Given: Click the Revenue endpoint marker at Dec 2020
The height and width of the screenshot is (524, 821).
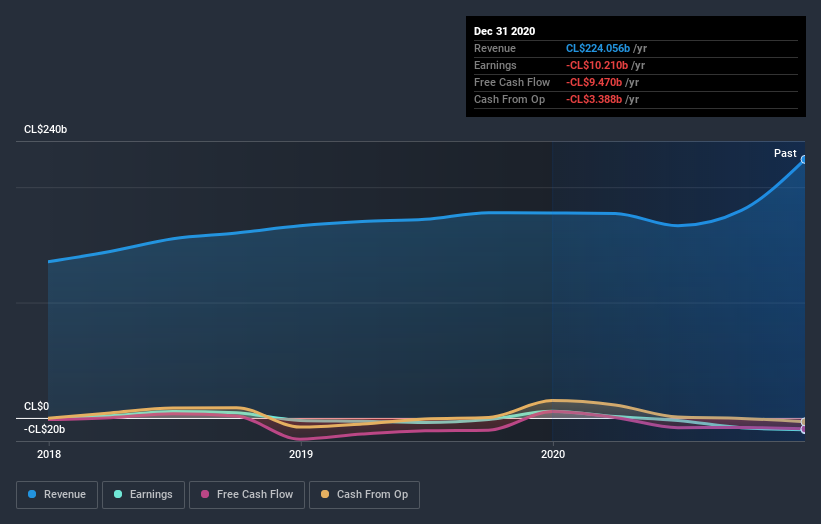Looking at the screenshot, I should [x=804, y=160].
